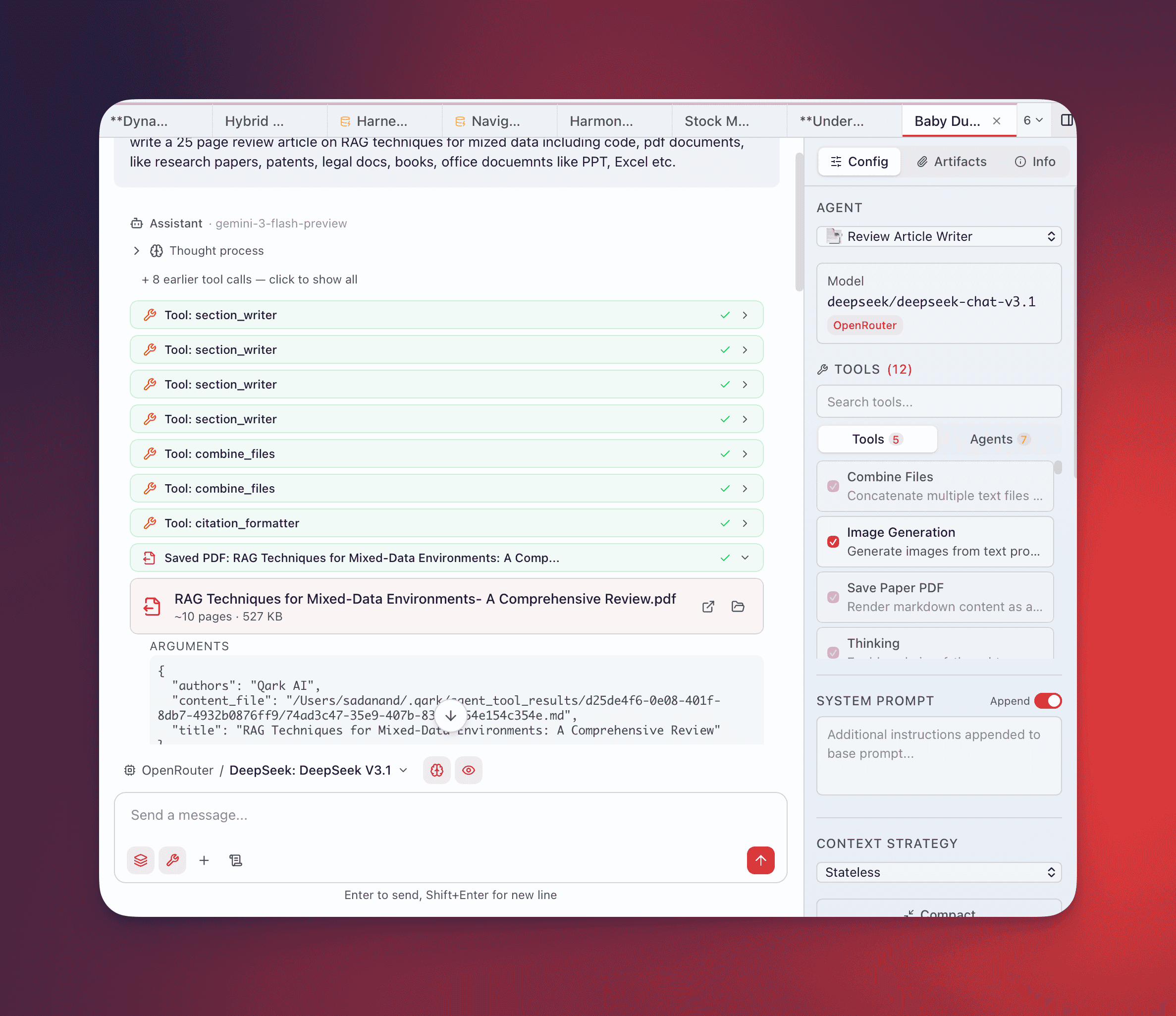Click the layers stack icon in message box
The height and width of the screenshot is (1016, 1176).
[x=141, y=860]
